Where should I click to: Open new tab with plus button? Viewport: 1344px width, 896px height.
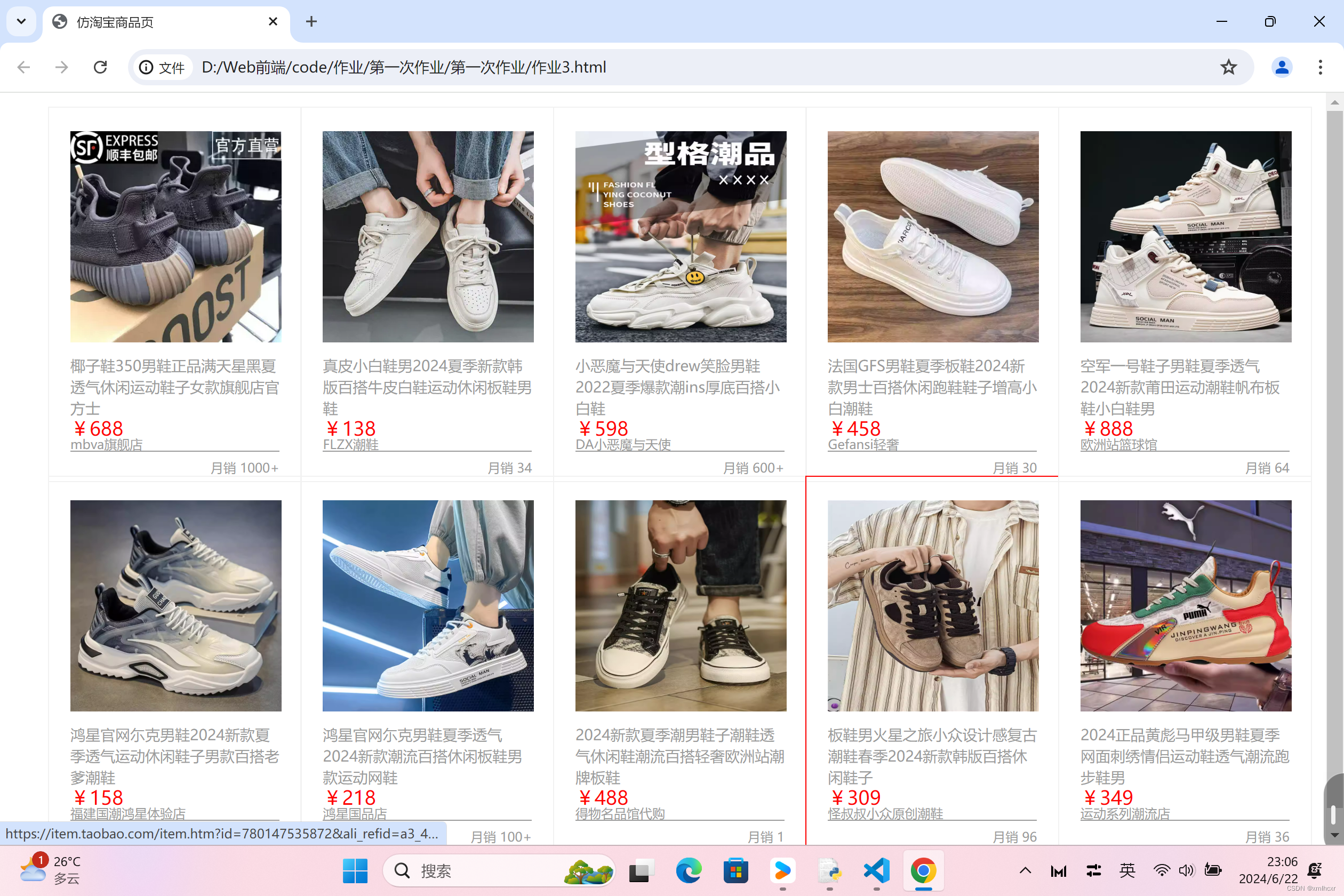click(311, 22)
